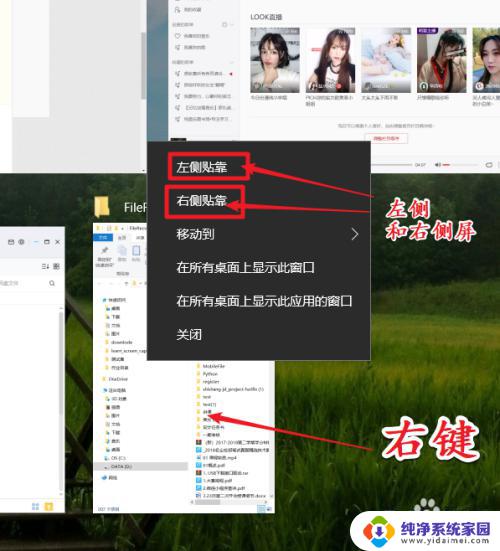Switch to details view icon in Explorer status bar
Screen dimensions: 500x551
pos(261,508)
